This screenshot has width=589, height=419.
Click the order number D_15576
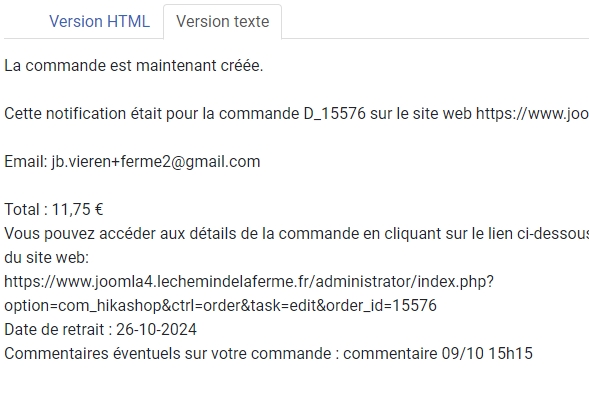(334, 113)
